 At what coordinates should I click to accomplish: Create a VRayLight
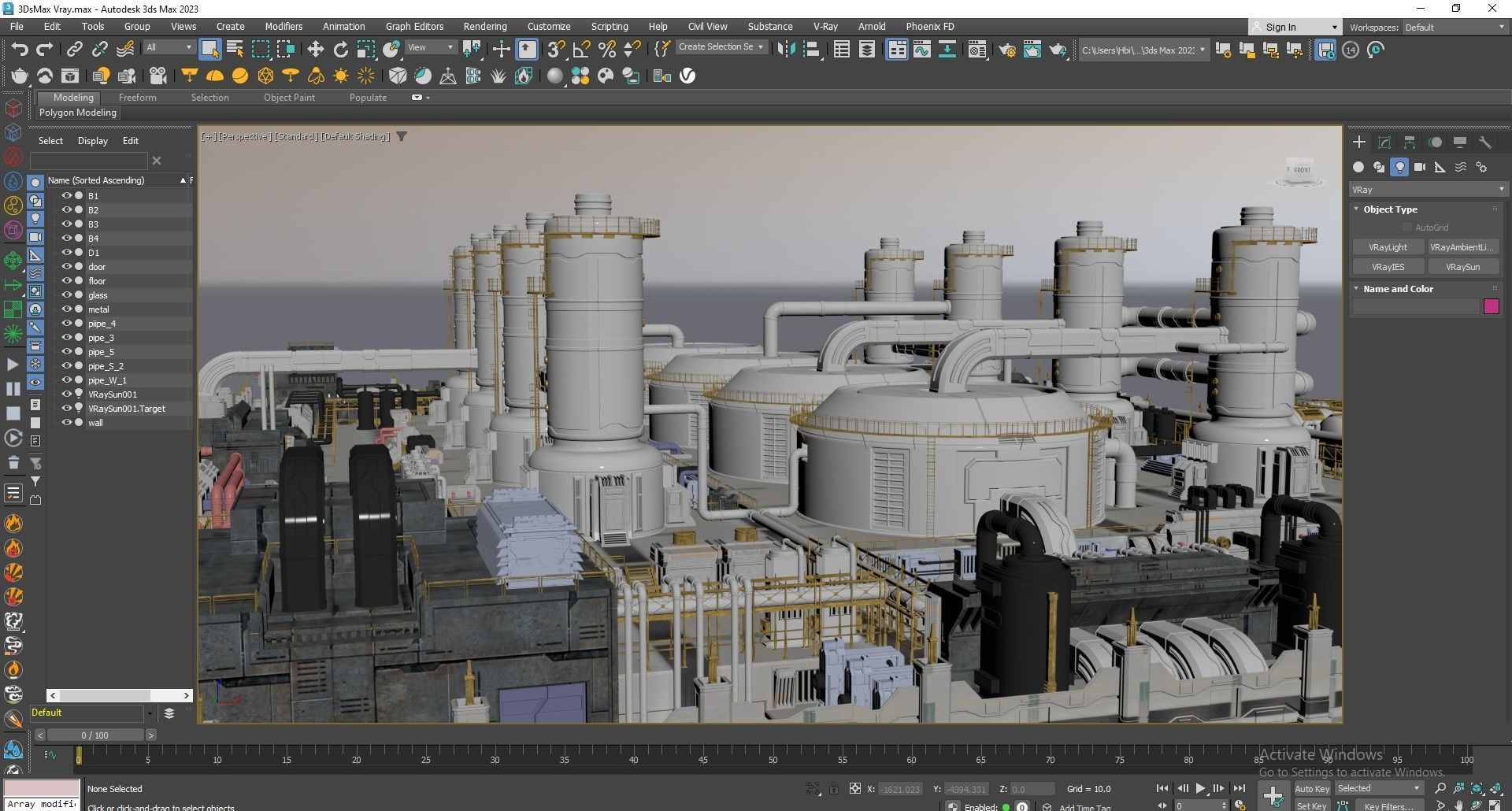1388,247
